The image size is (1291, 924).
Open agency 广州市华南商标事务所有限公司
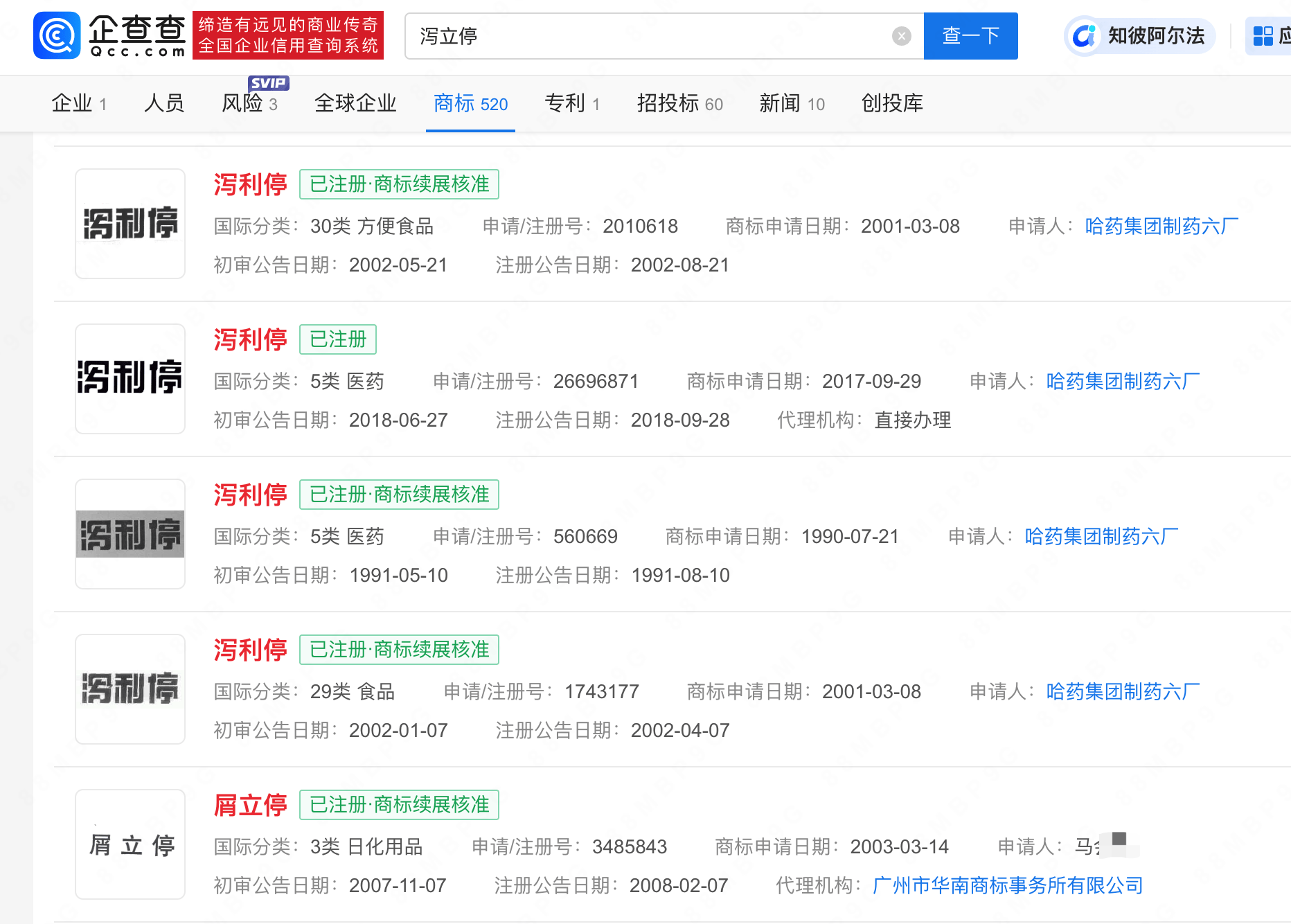point(1008,886)
